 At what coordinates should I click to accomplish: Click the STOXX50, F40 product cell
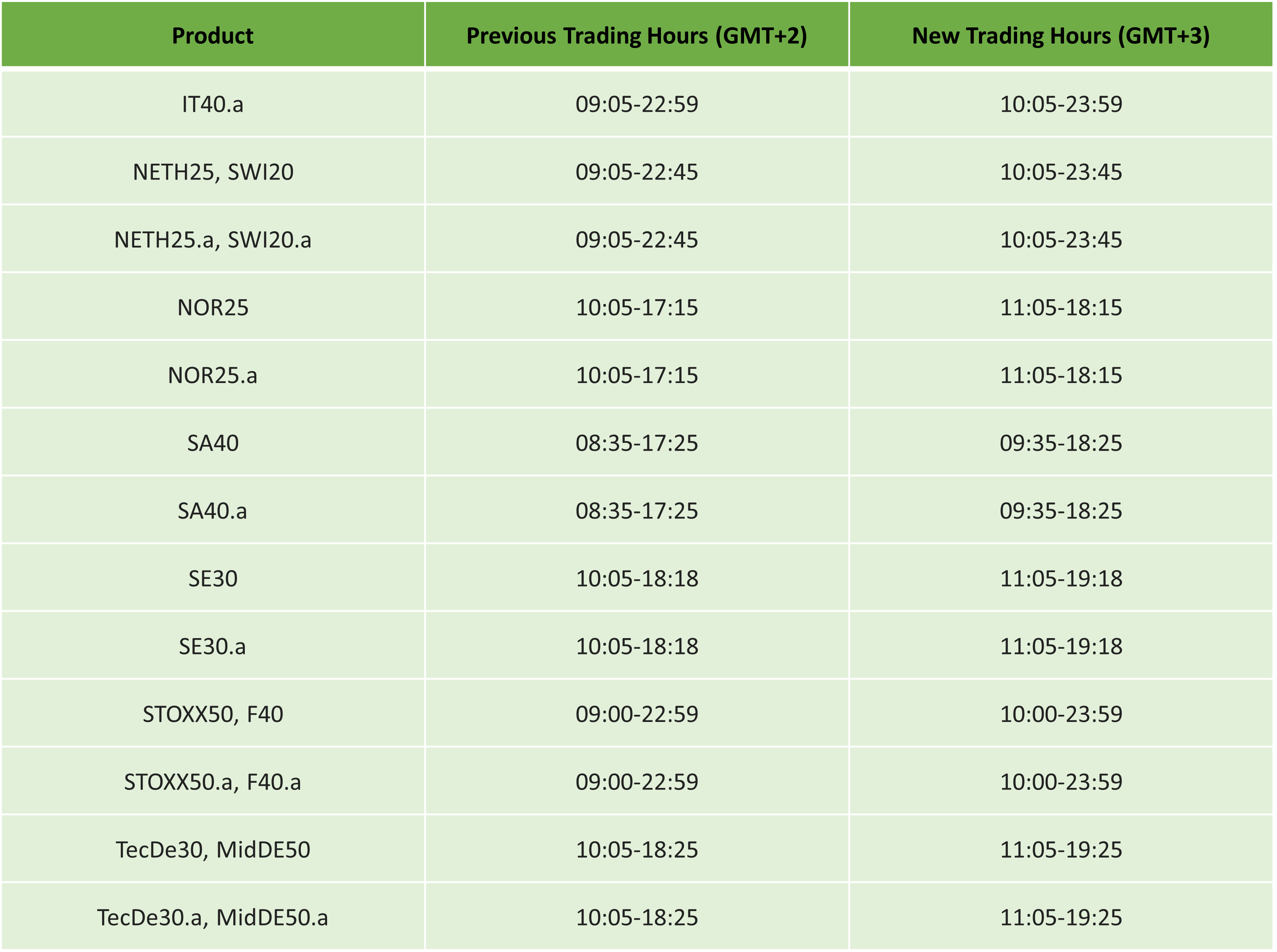click(x=213, y=714)
